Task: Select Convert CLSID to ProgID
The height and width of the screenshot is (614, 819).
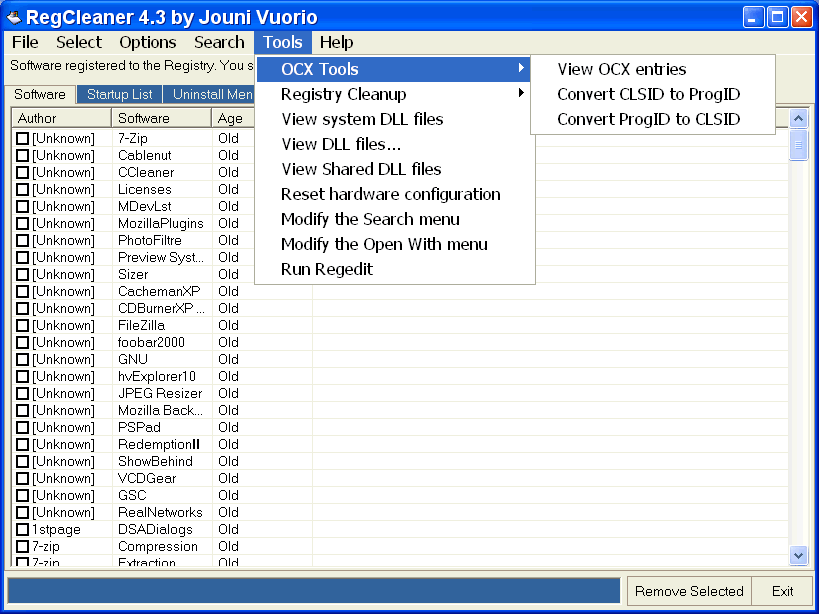Action: tap(653, 94)
